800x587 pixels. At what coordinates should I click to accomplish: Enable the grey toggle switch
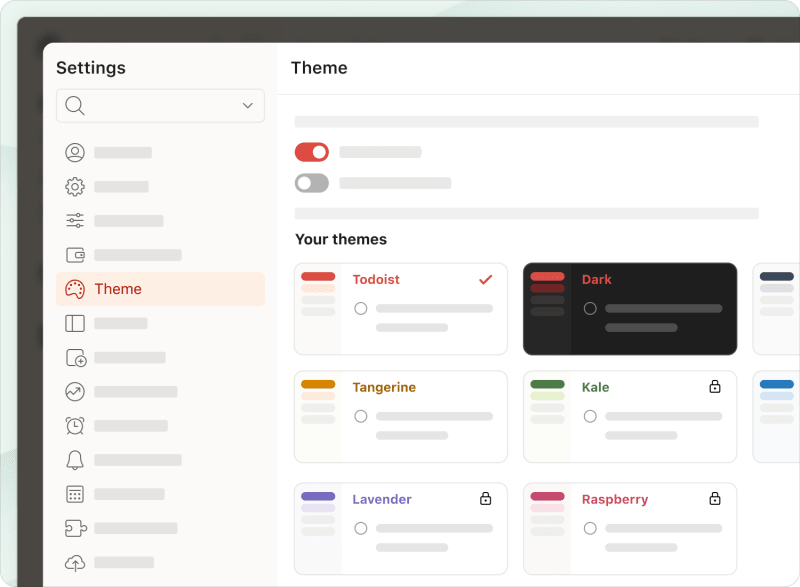(311, 183)
